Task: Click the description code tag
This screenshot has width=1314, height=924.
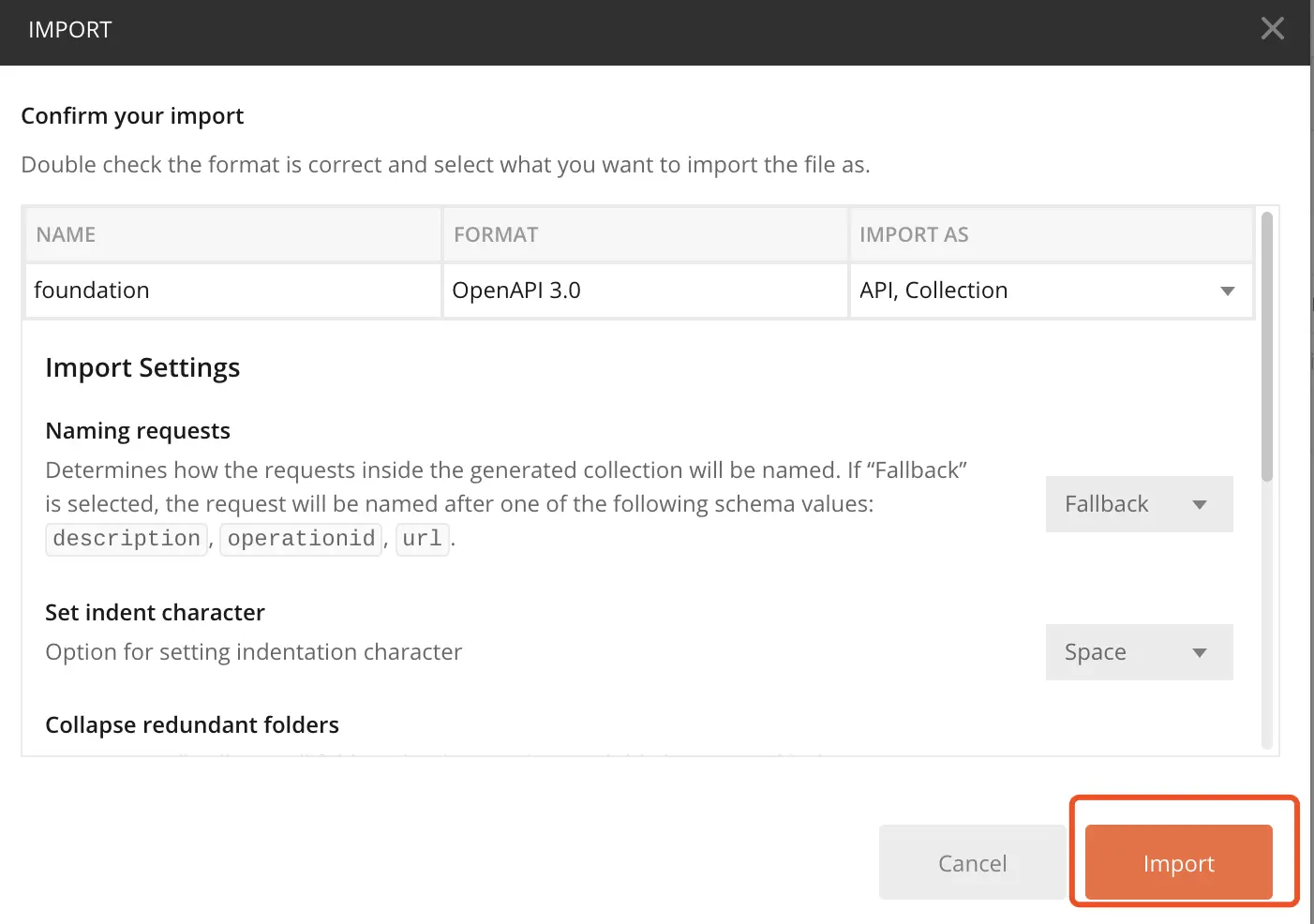Action: pos(127,539)
